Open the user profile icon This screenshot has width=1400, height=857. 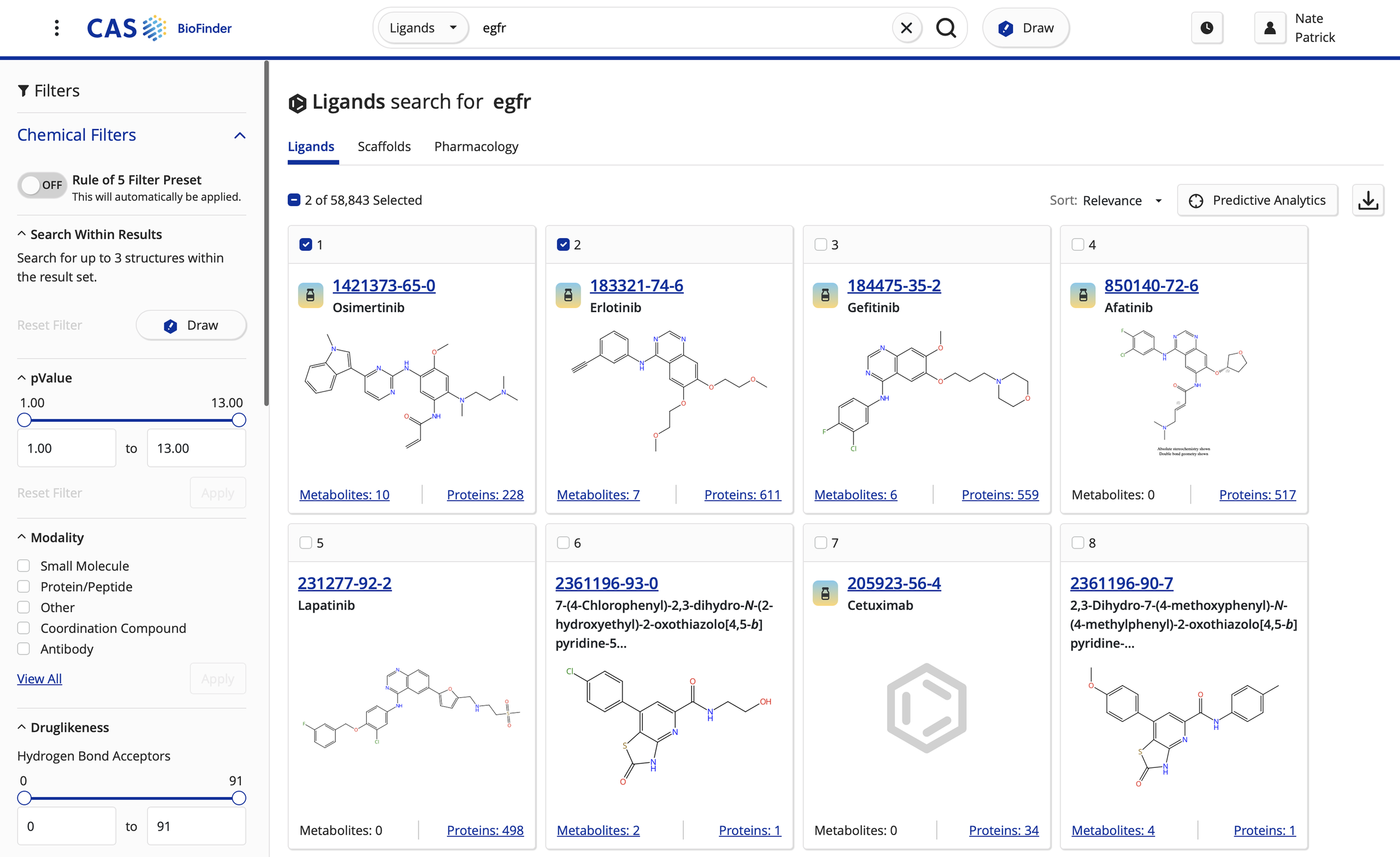click(x=1270, y=27)
